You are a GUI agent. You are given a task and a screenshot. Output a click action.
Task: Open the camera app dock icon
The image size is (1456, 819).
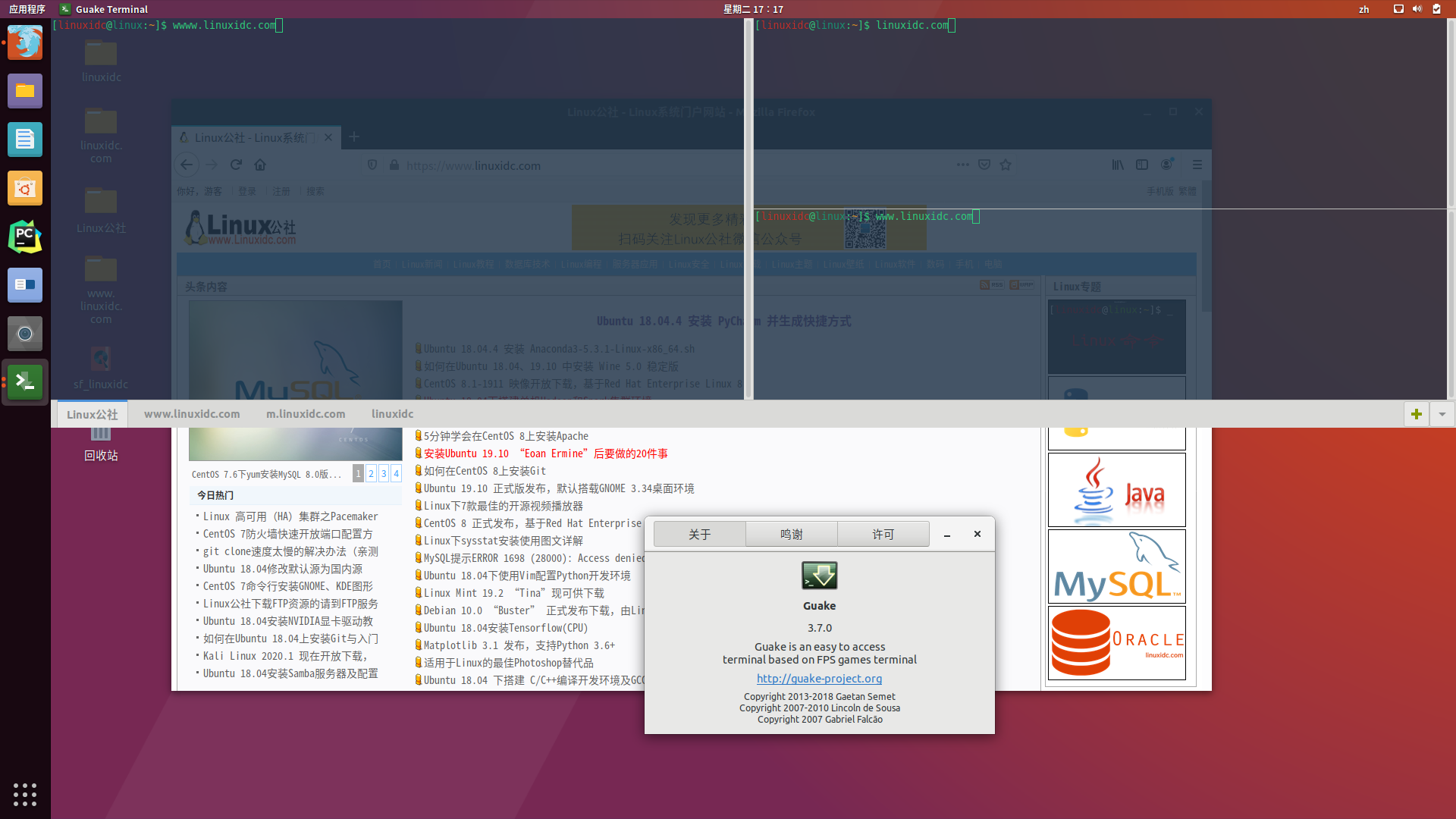click(25, 334)
